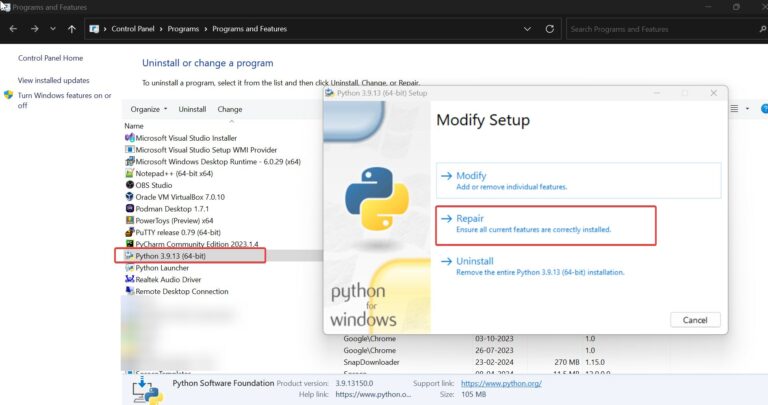Select PuTTY release 0.79 icon
768x405 pixels.
point(129,232)
